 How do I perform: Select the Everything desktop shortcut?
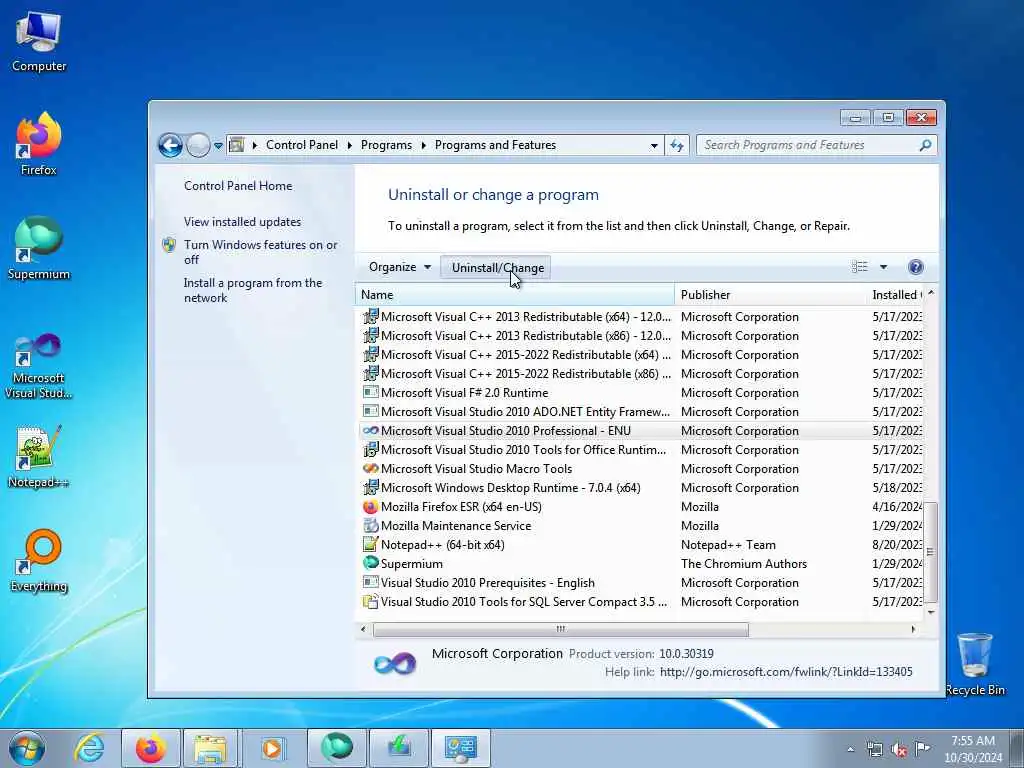tap(39, 560)
